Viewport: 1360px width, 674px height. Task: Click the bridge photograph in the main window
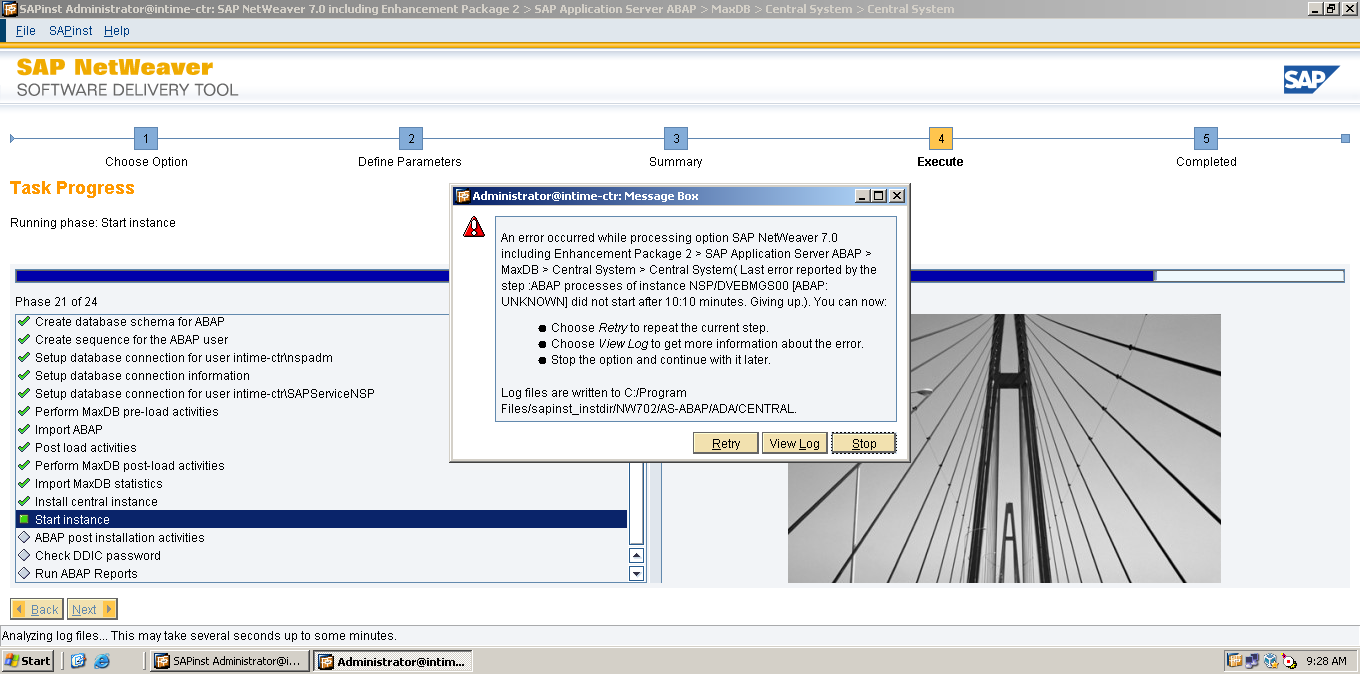pos(1004,448)
